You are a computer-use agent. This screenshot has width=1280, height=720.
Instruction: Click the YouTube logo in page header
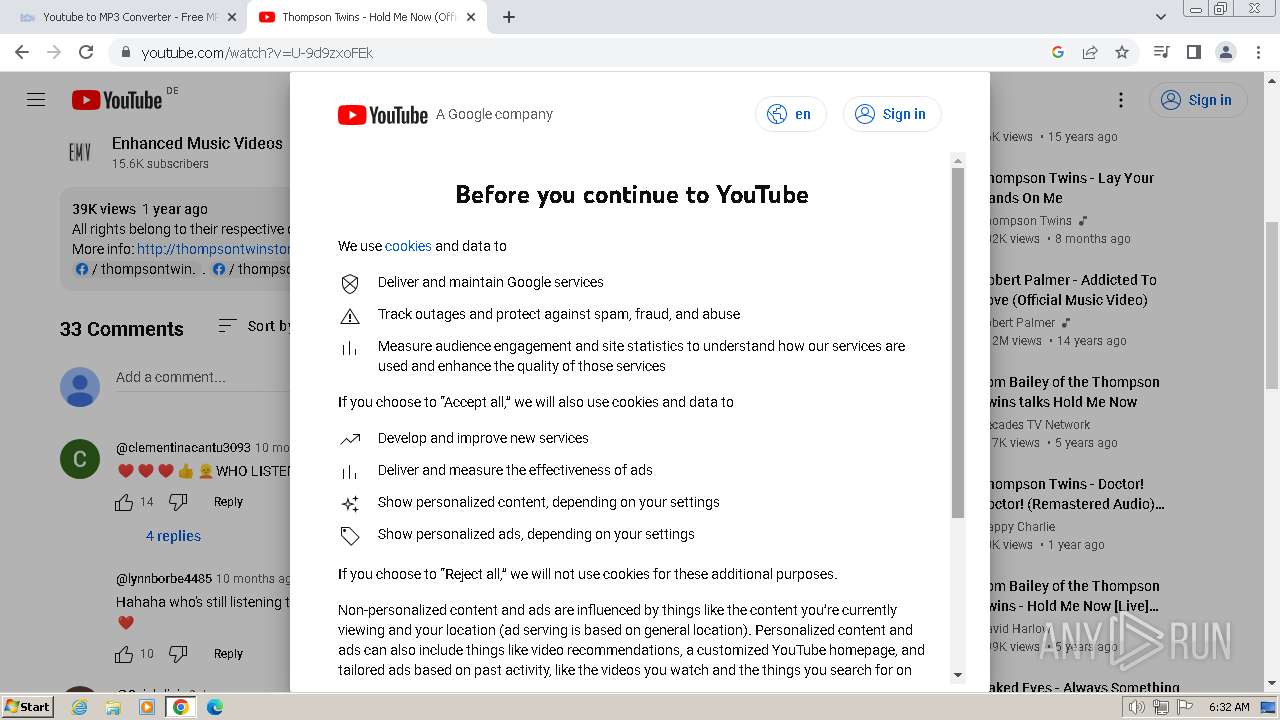(117, 100)
